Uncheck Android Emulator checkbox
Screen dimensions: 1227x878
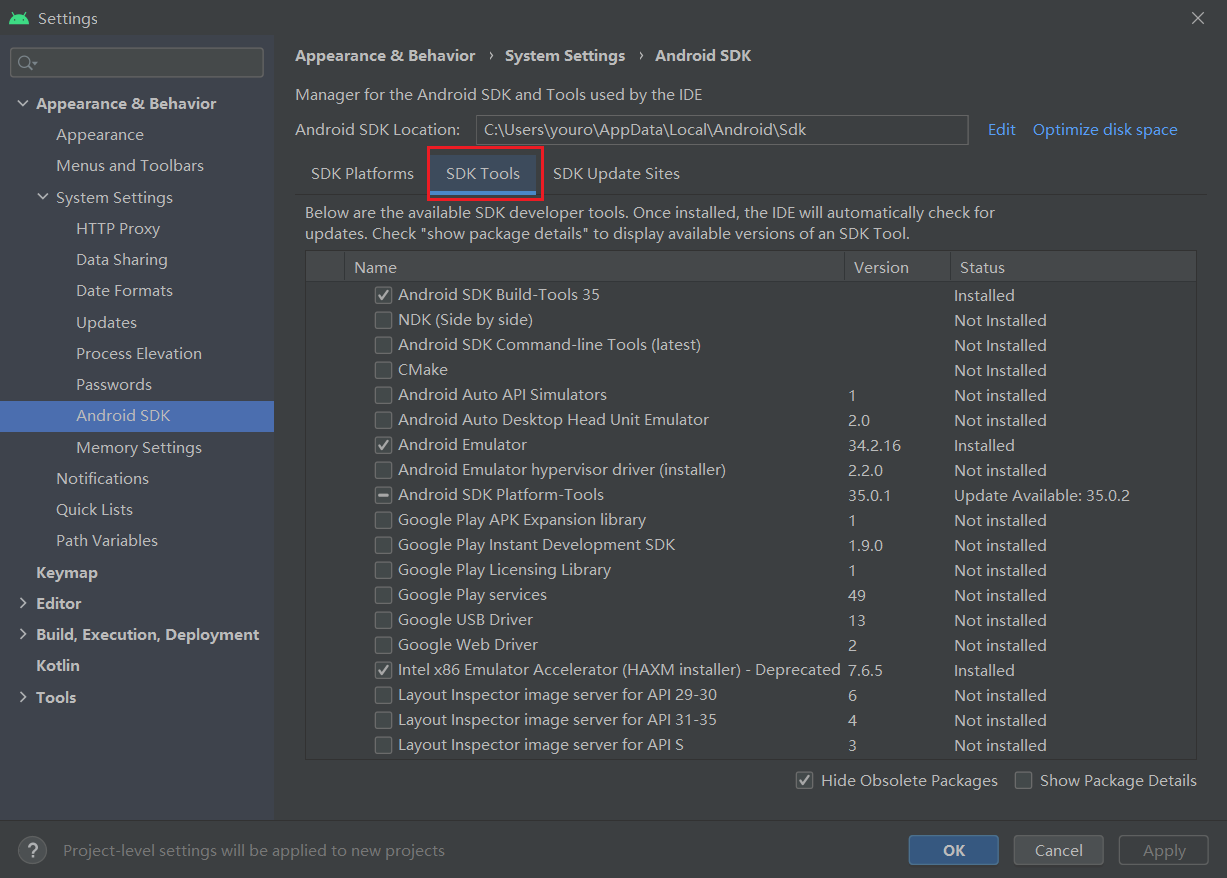383,445
